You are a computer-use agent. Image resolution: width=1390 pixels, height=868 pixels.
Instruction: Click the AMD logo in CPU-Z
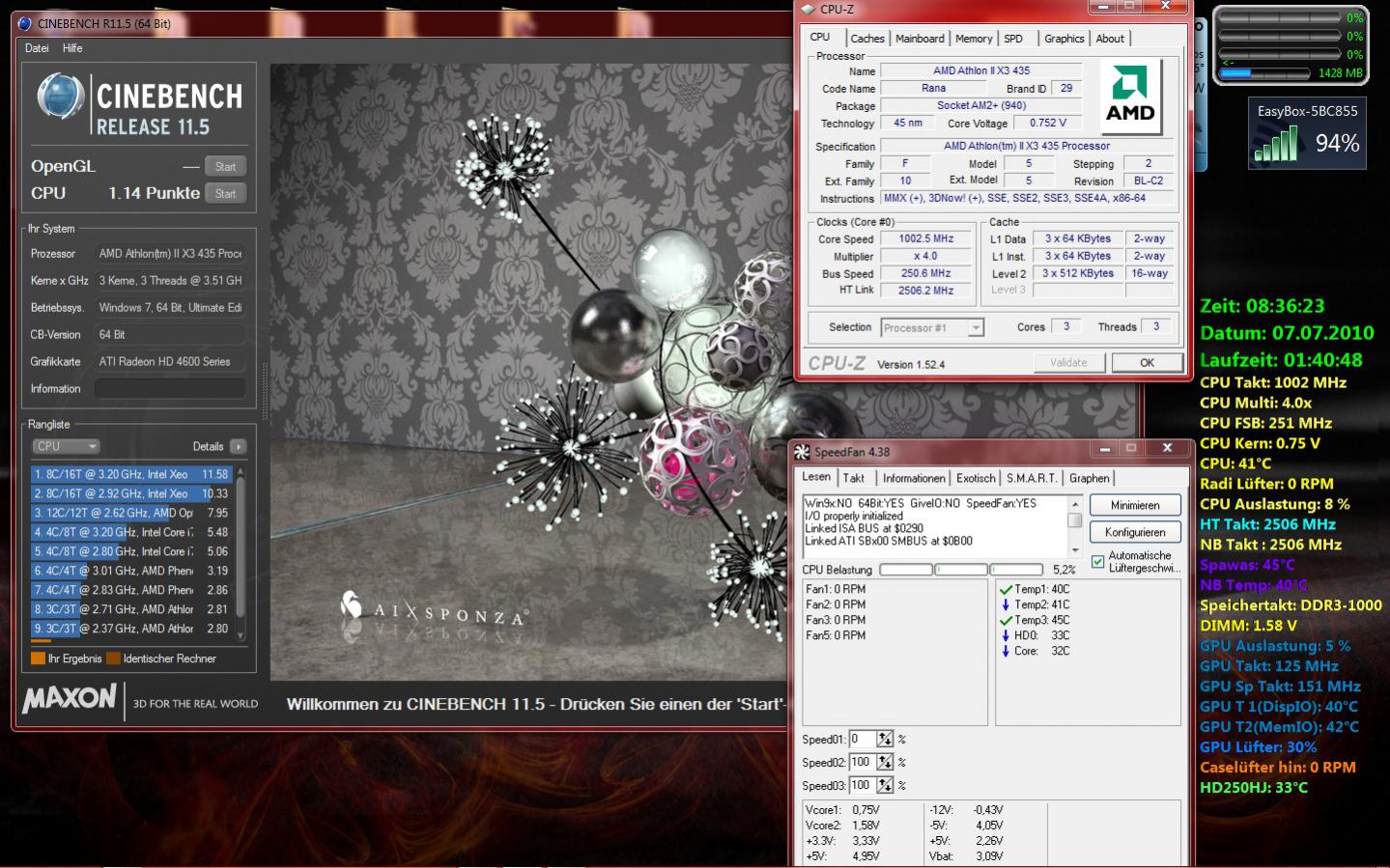pyautogui.click(x=1130, y=96)
